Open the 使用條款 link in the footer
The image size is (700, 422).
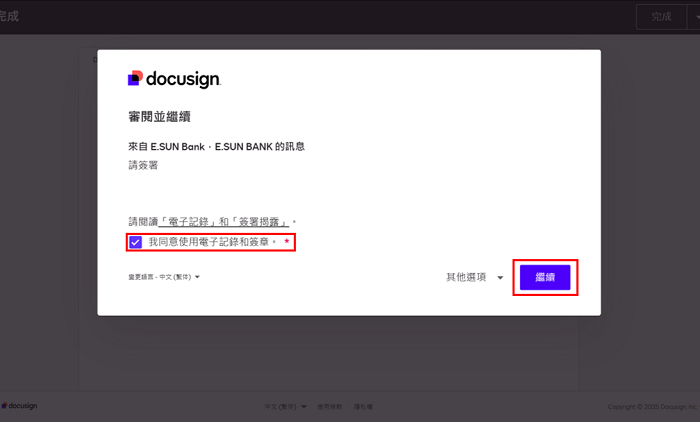click(x=329, y=407)
